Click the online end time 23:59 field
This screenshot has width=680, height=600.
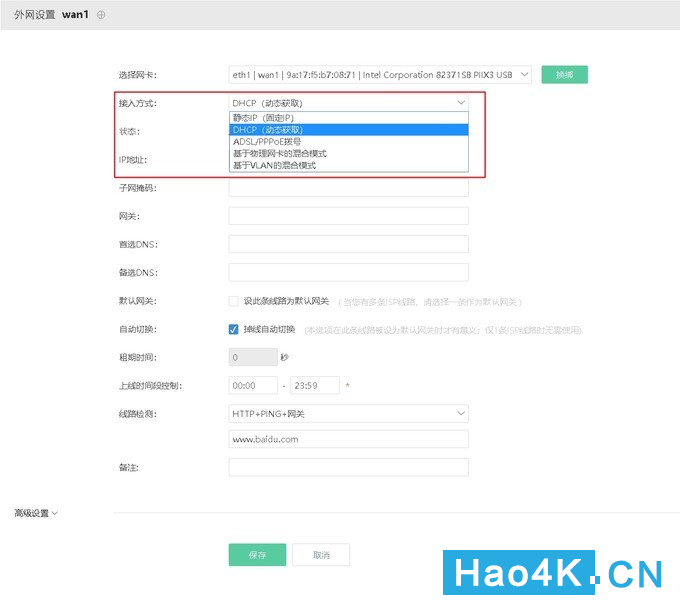[315, 385]
